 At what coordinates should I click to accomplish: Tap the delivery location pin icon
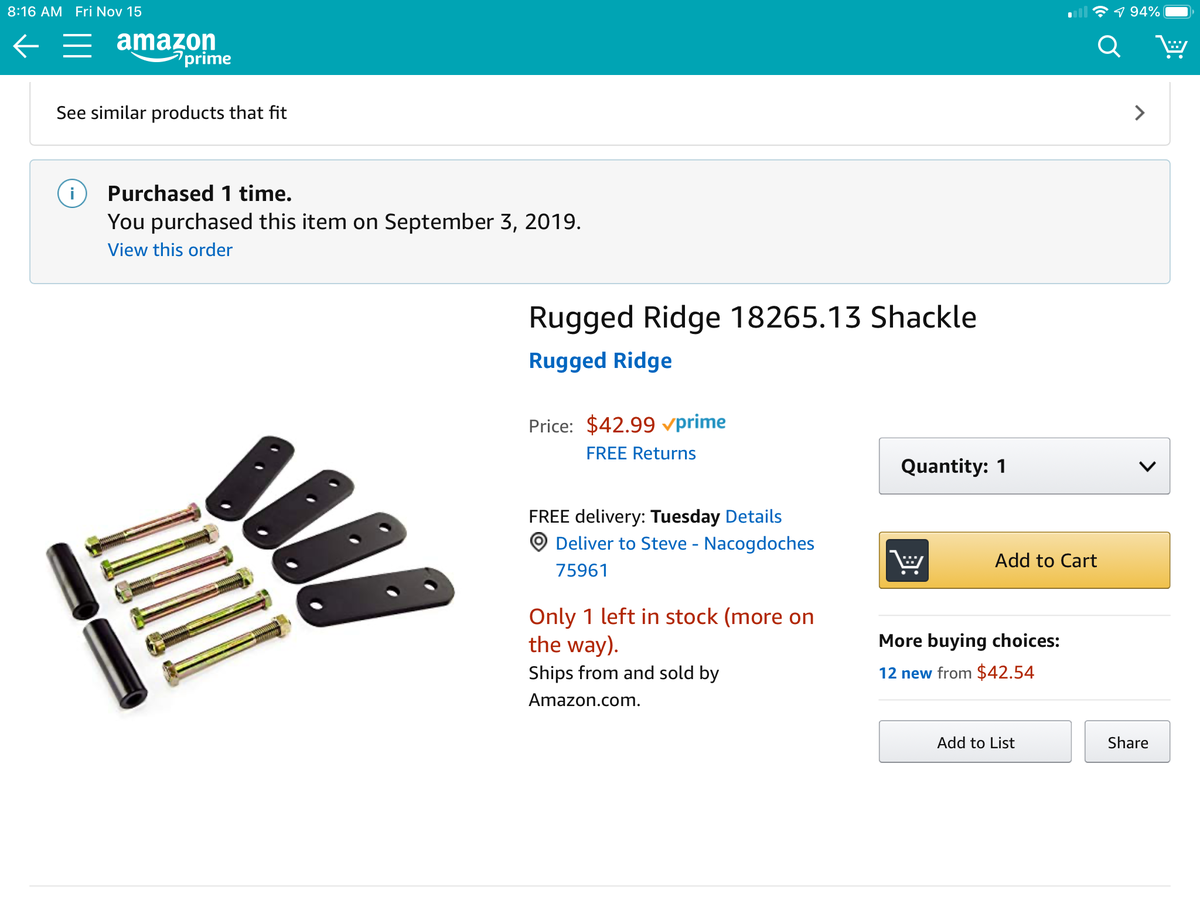[x=538, y=543]
